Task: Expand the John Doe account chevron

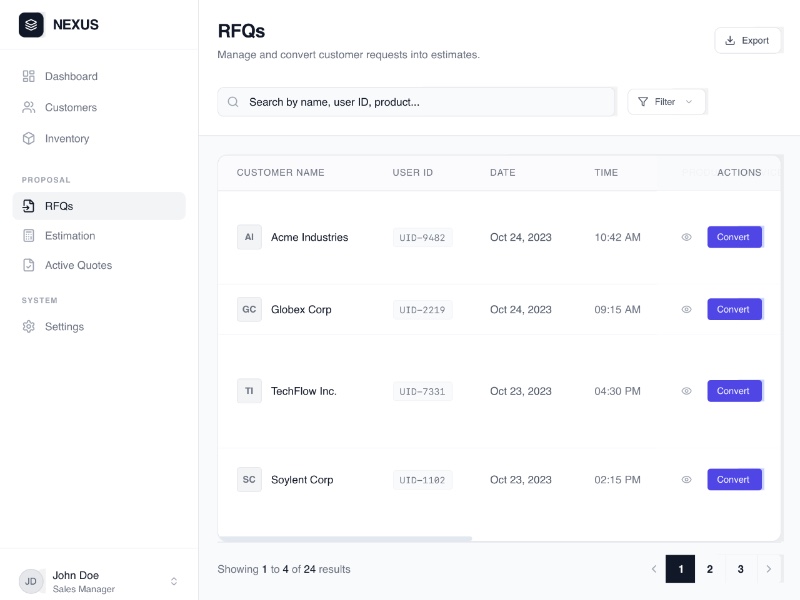Action: [173, 581]
